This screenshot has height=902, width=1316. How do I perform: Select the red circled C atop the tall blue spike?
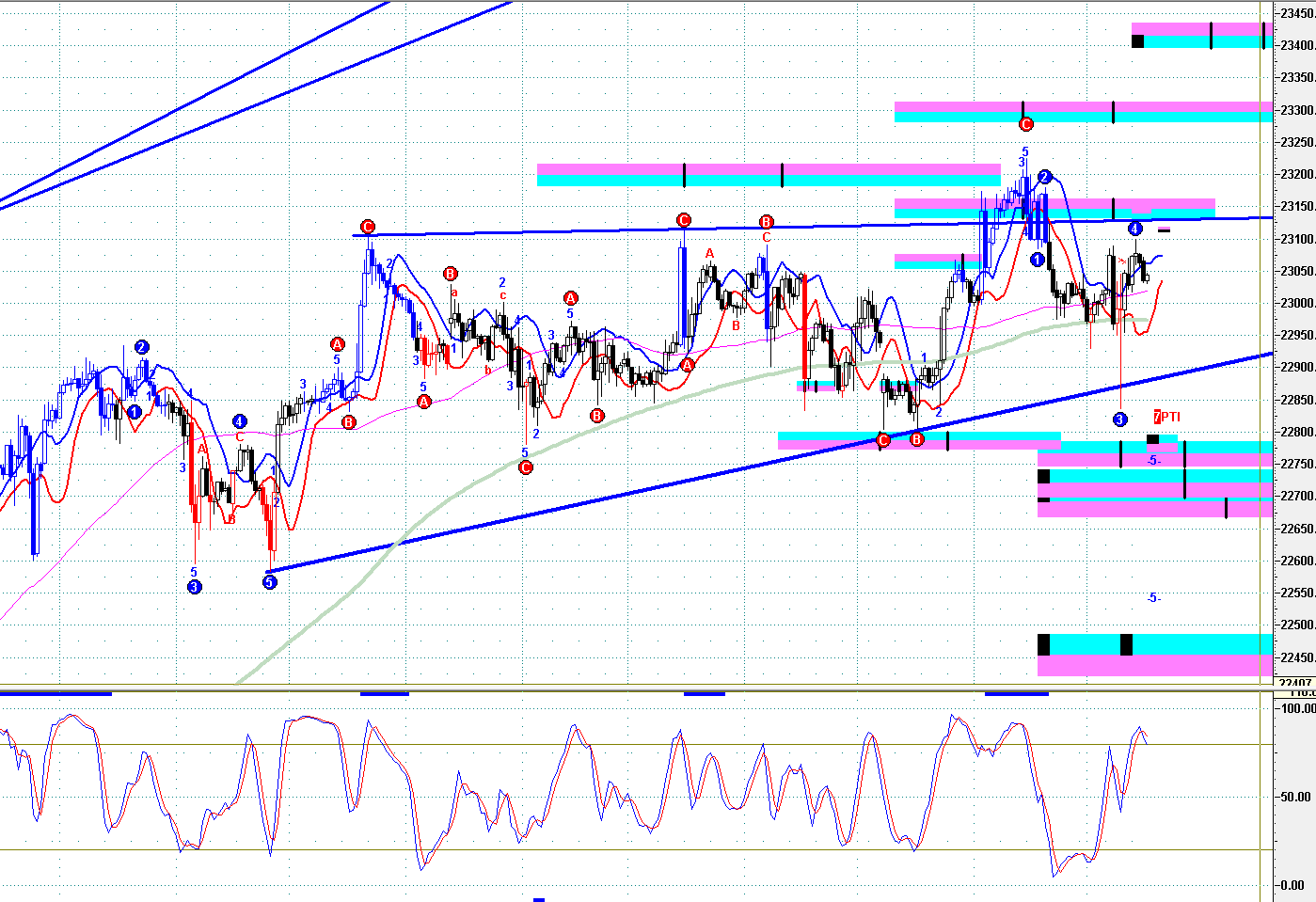(x=684, y=220)
